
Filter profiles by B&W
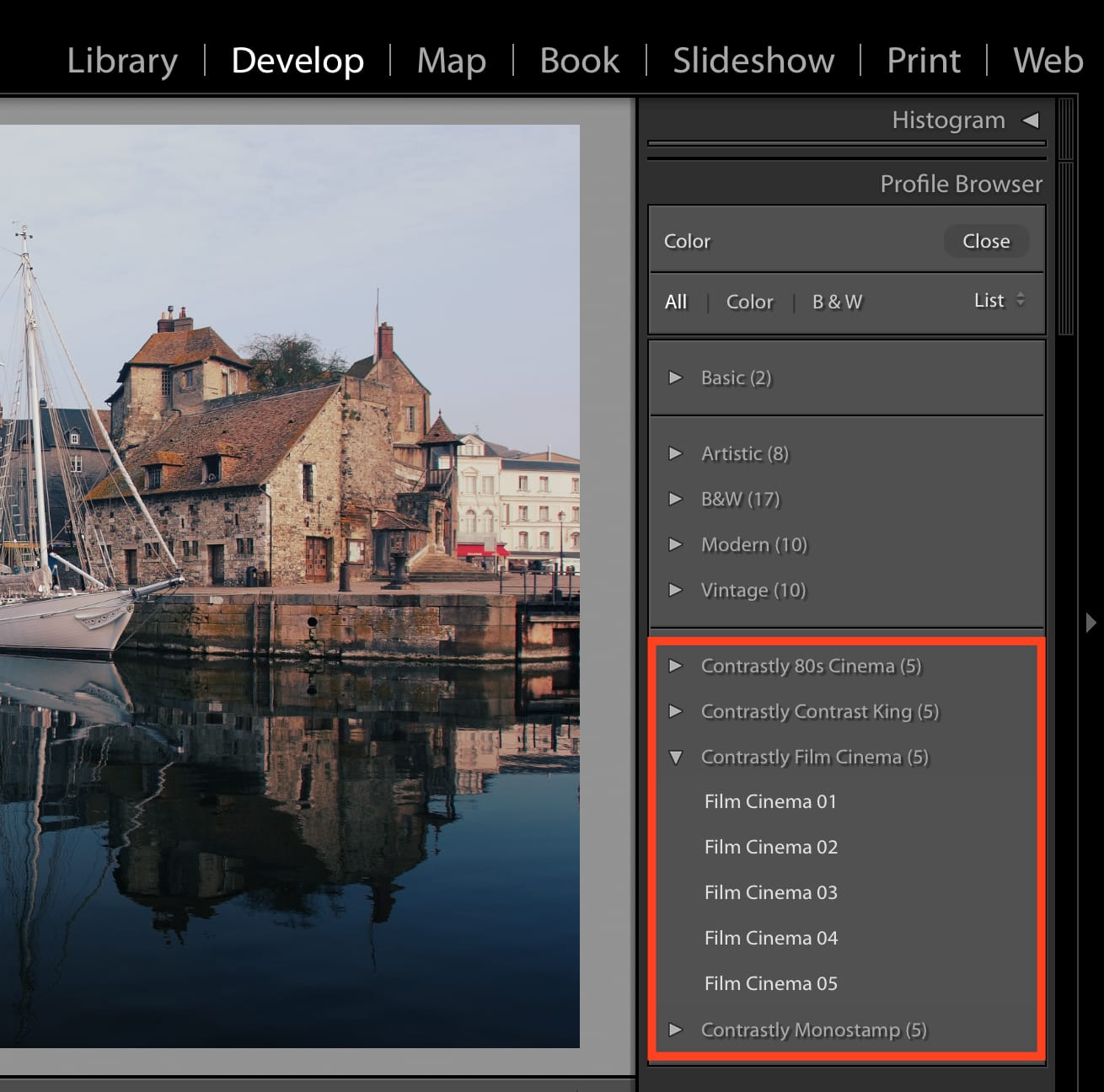(838, 302)
